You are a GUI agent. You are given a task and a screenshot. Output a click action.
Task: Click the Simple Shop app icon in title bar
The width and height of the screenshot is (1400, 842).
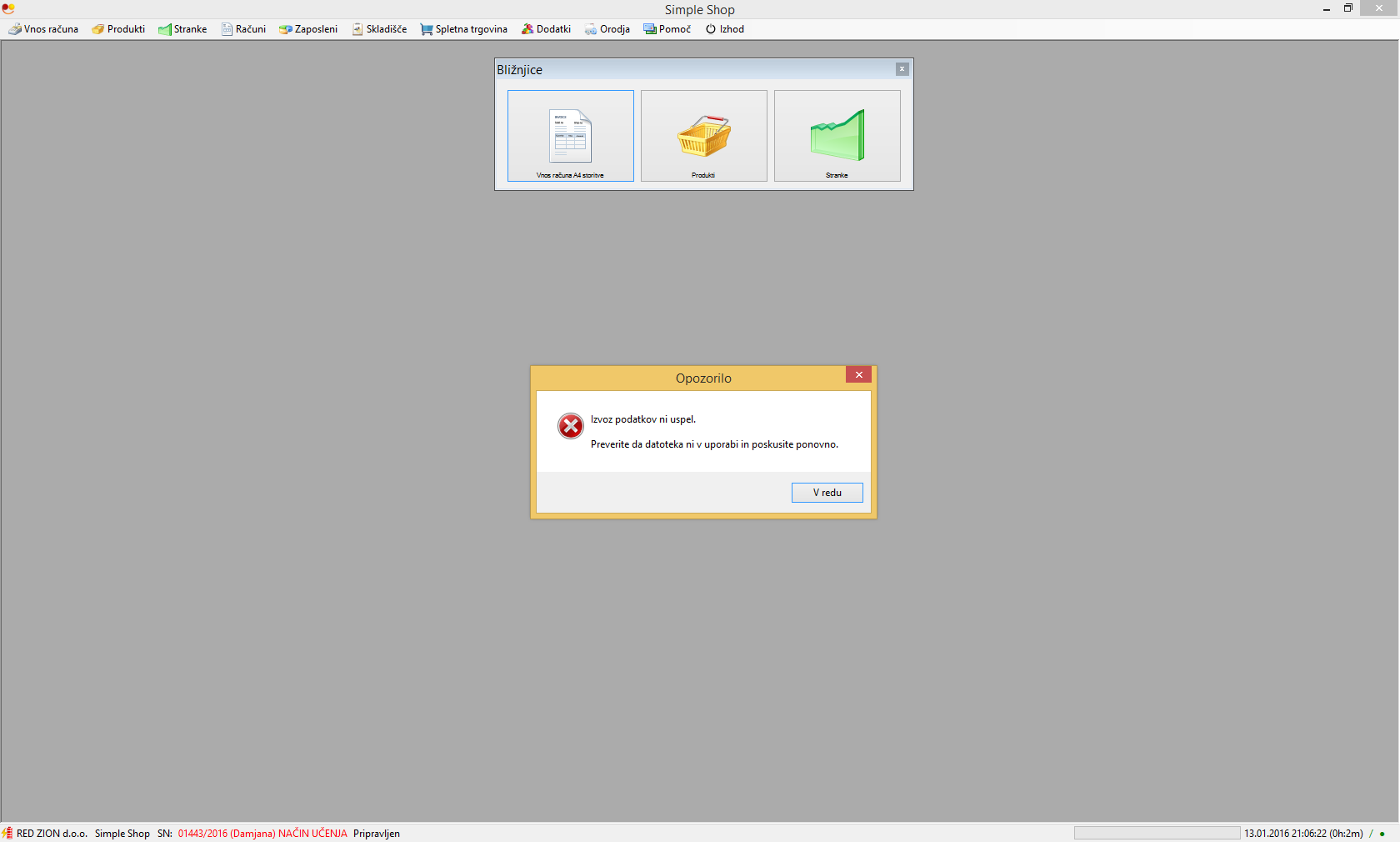8,8
